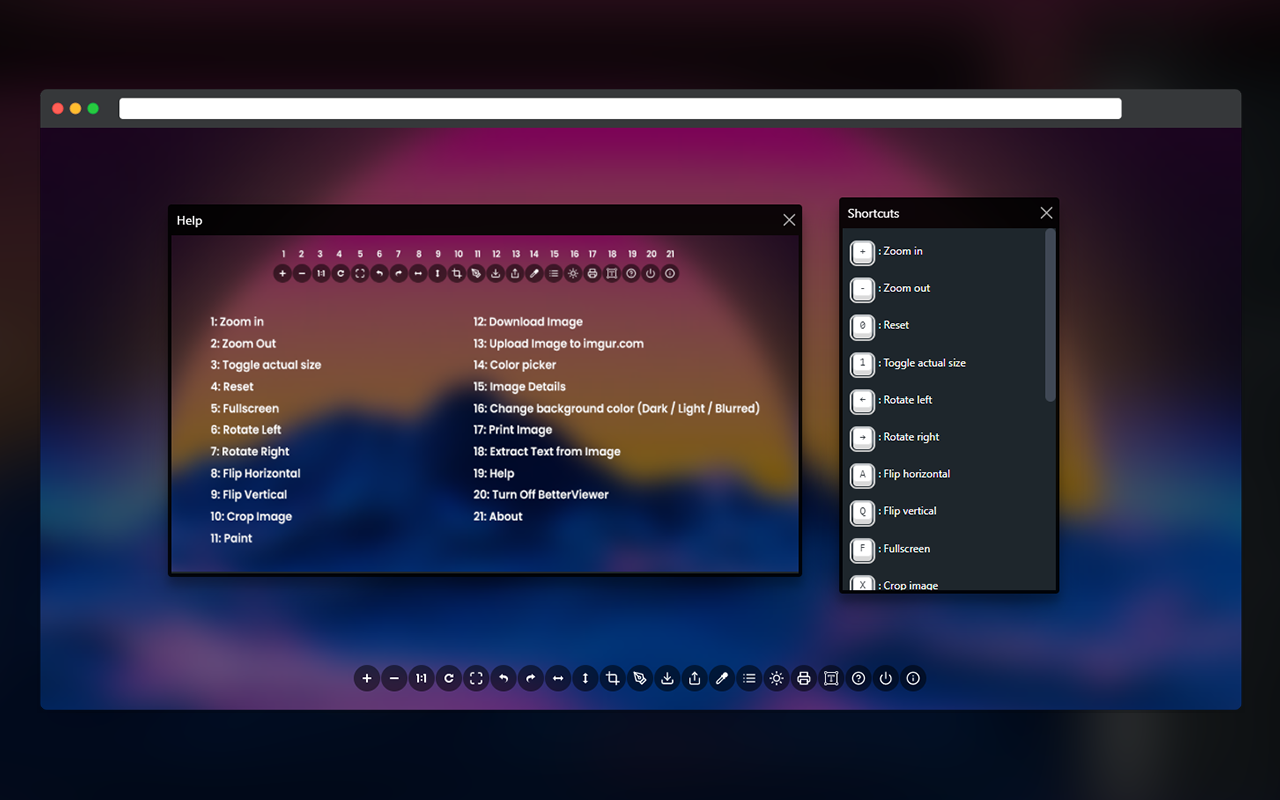The height and width of the screenshot is (800, 1280).
Task: Reset the image view
Action: coord(448,678)
